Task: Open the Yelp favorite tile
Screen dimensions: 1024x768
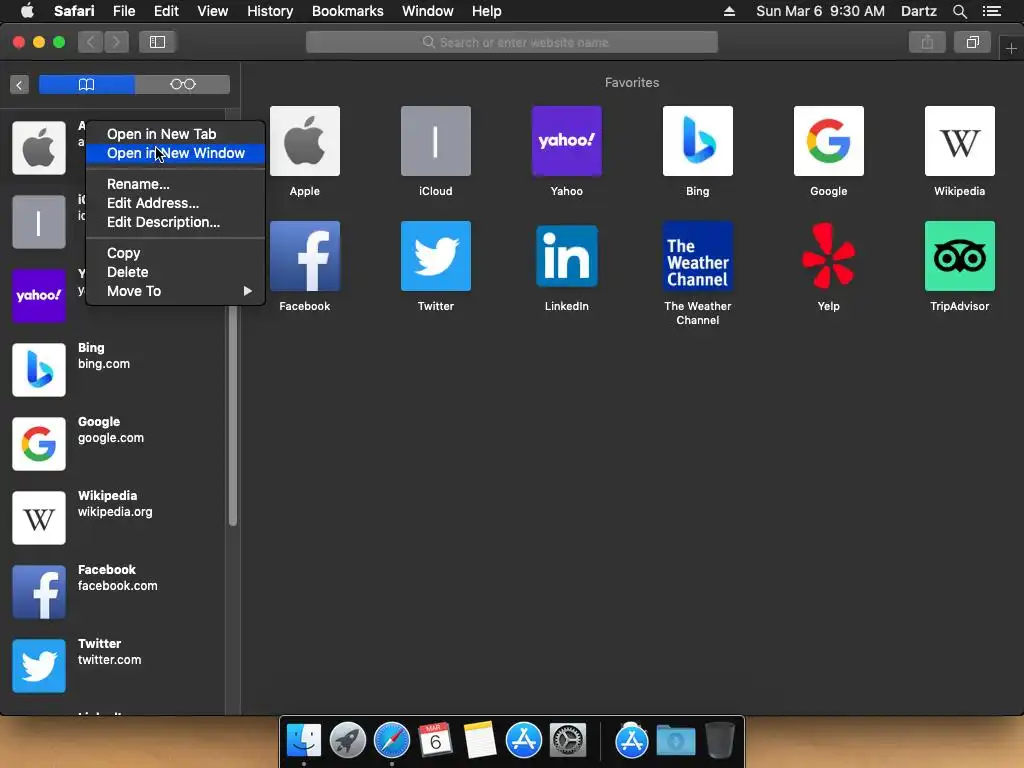Action: click(828, 256)
